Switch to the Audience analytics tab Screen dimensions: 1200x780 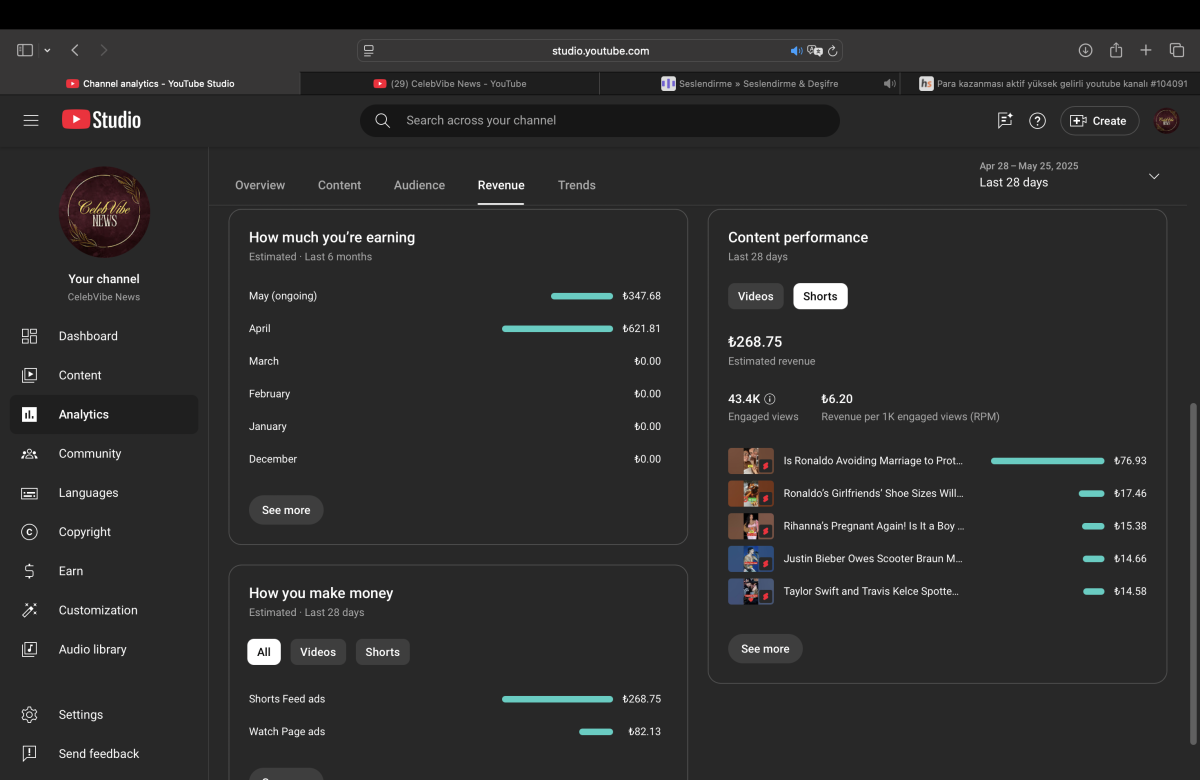point(420,185)
